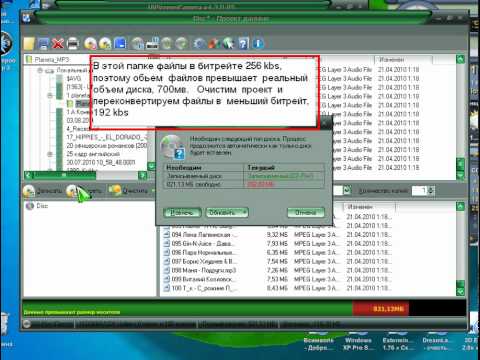Click the drive eject tray icon
Image resolution: width=480 pixels, height=360 pixels.
152,44
